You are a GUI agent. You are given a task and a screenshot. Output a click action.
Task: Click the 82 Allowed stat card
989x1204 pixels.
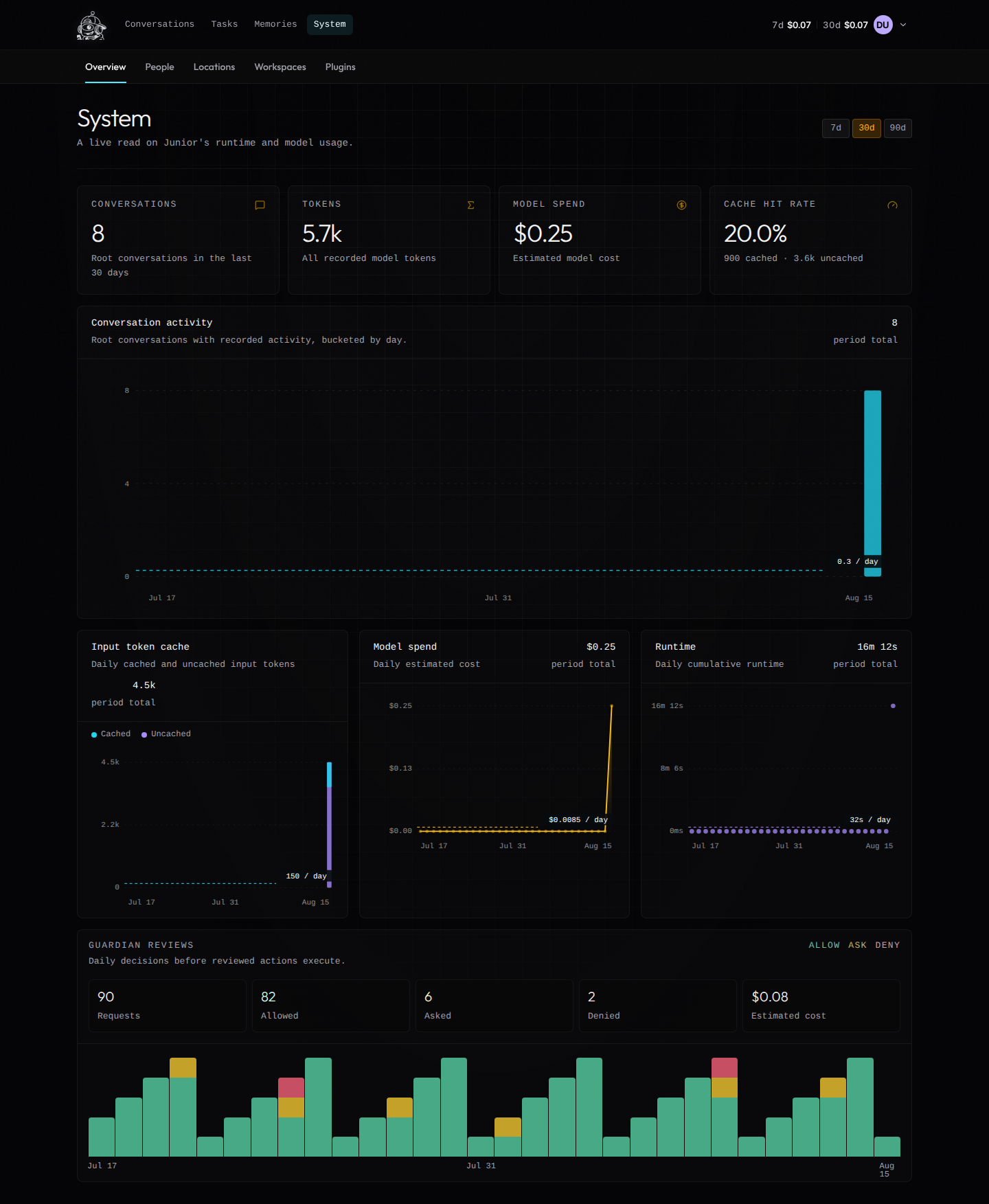(x=331, y=1006)
